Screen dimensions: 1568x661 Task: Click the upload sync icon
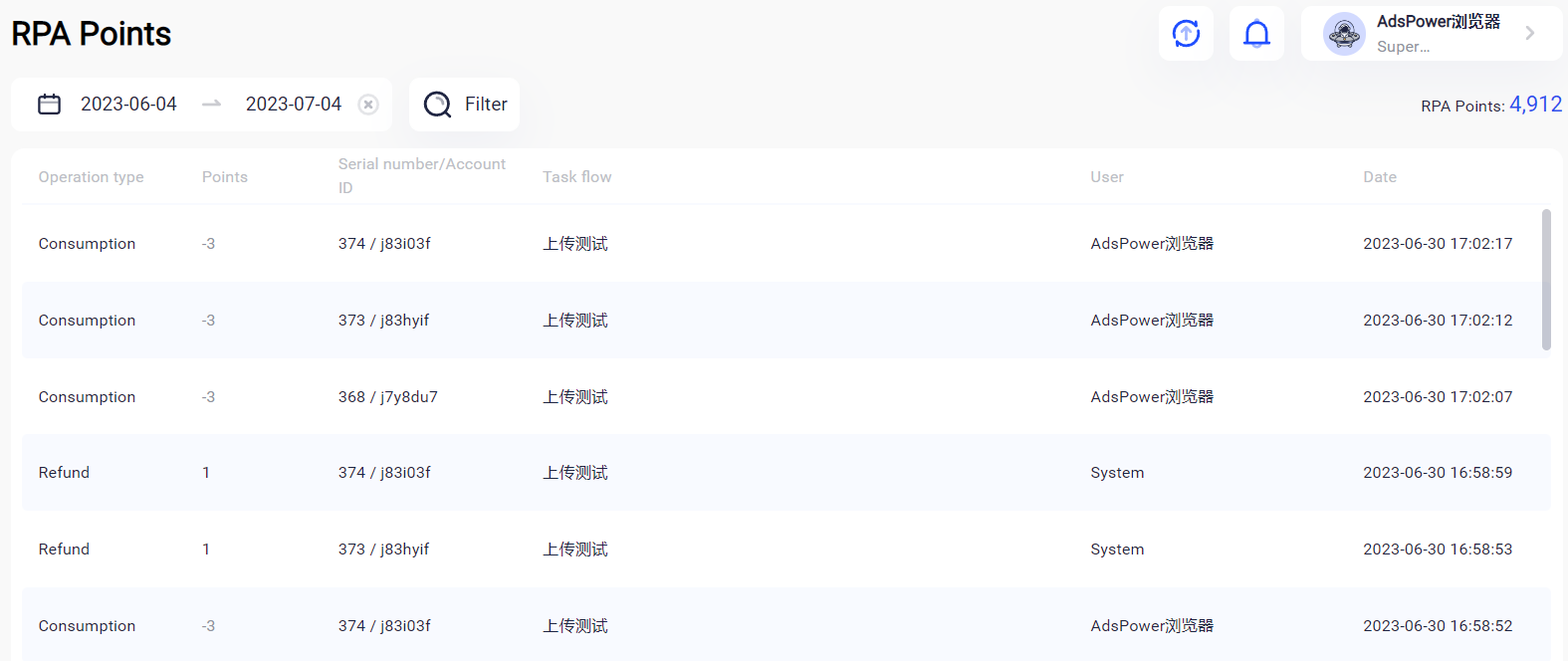1186,34
